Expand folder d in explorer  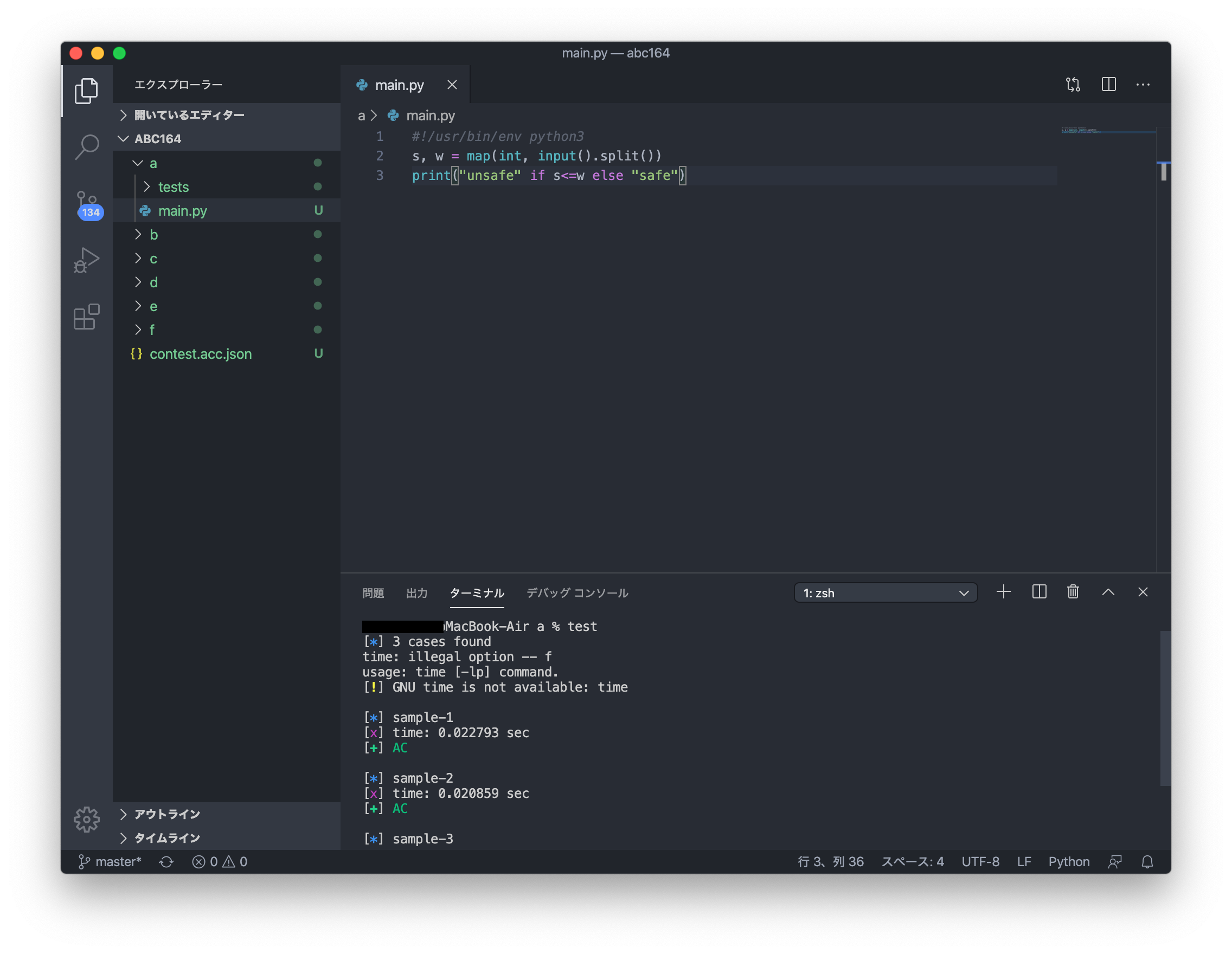227,282
